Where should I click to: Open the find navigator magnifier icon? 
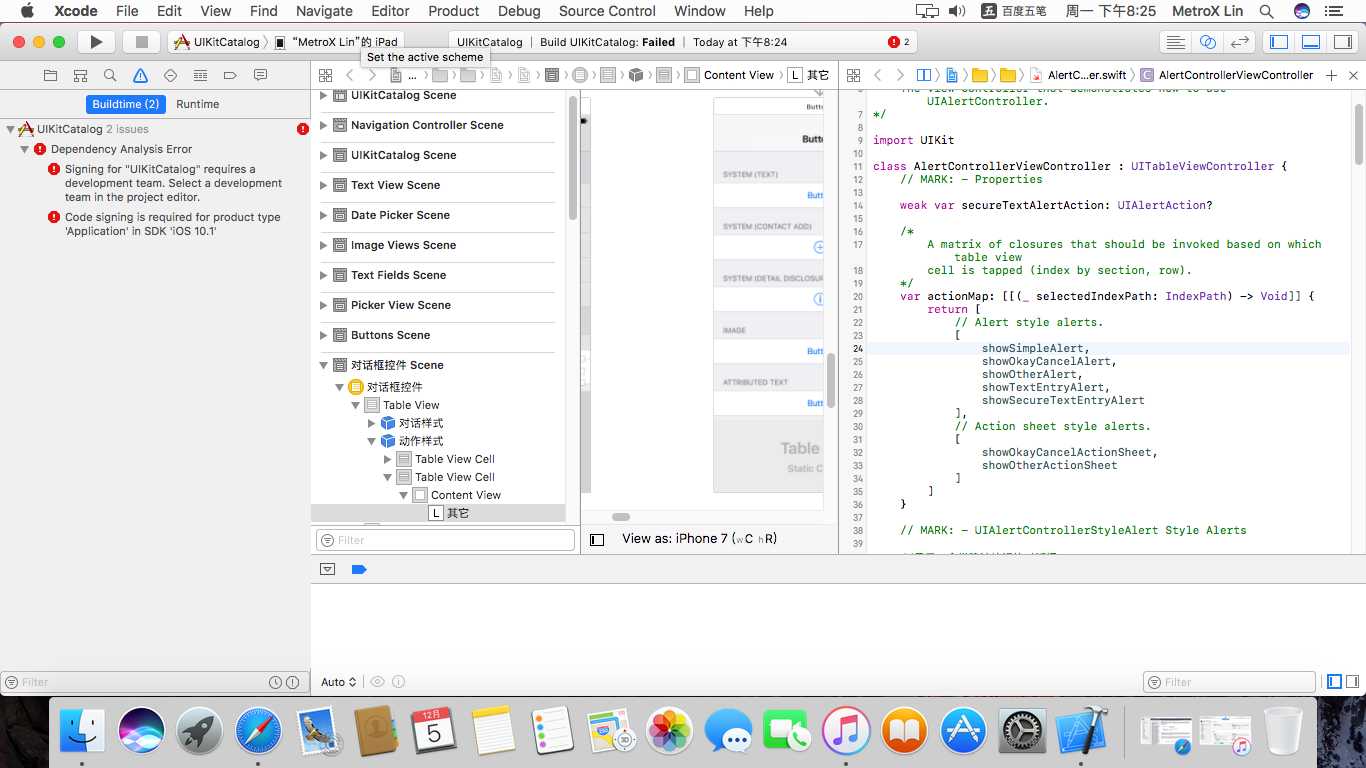(110, 76)
